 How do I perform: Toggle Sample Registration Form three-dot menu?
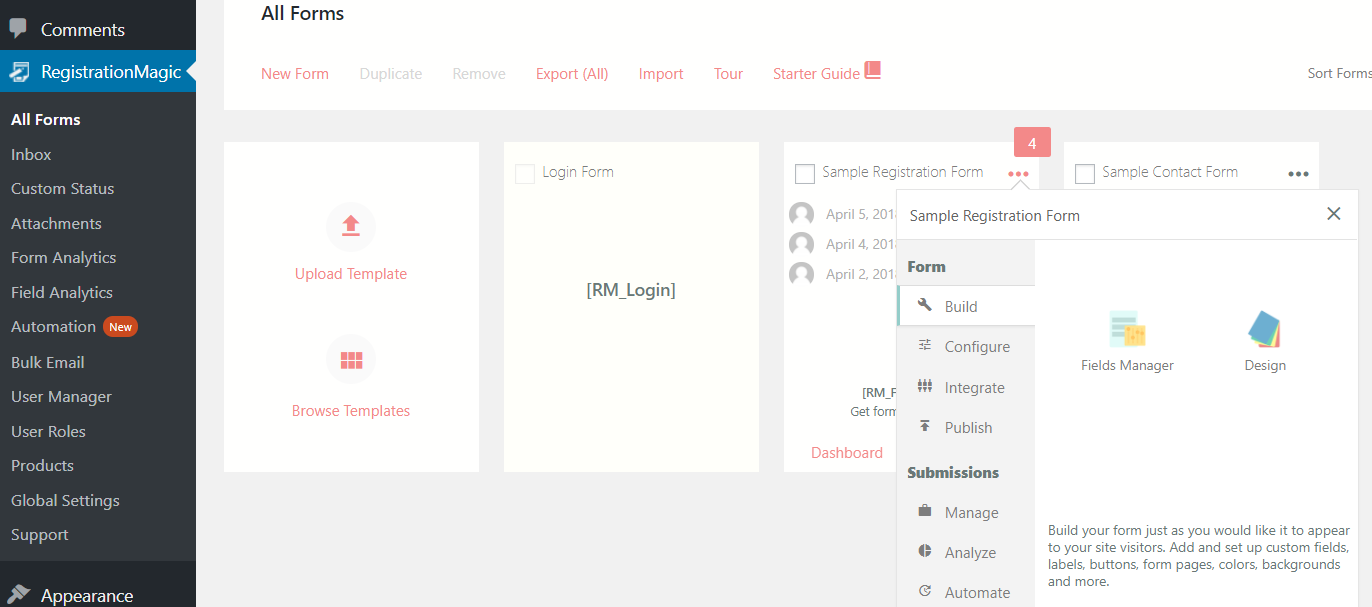pyautogui.click(x=1018, y=174)
